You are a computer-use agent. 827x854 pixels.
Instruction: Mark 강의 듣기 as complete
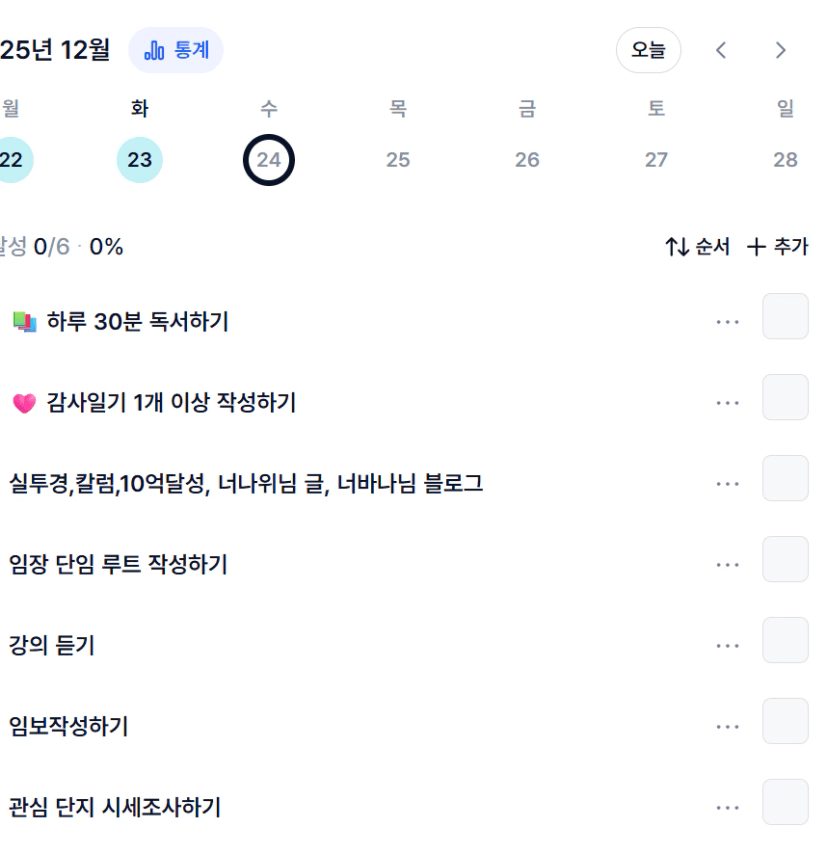tap(785, 641)
